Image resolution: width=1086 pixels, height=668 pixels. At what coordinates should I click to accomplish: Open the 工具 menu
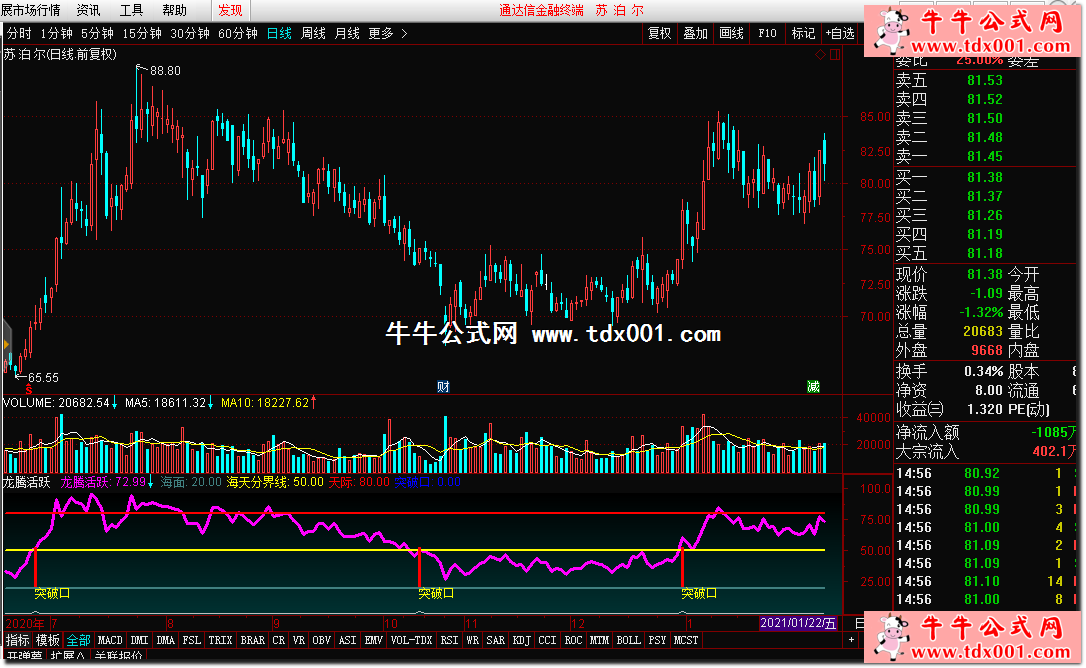click(131, 10)
